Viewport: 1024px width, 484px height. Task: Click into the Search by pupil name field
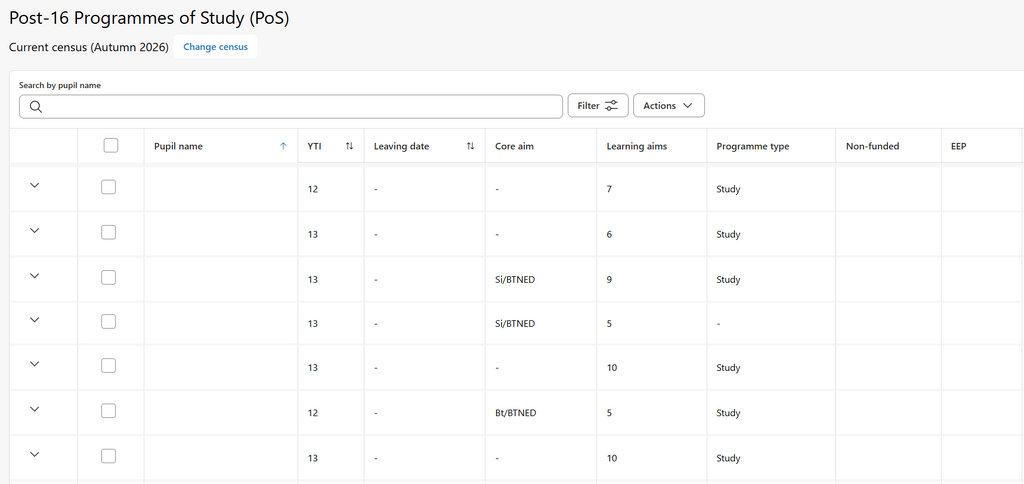click(x=291, y=106)
